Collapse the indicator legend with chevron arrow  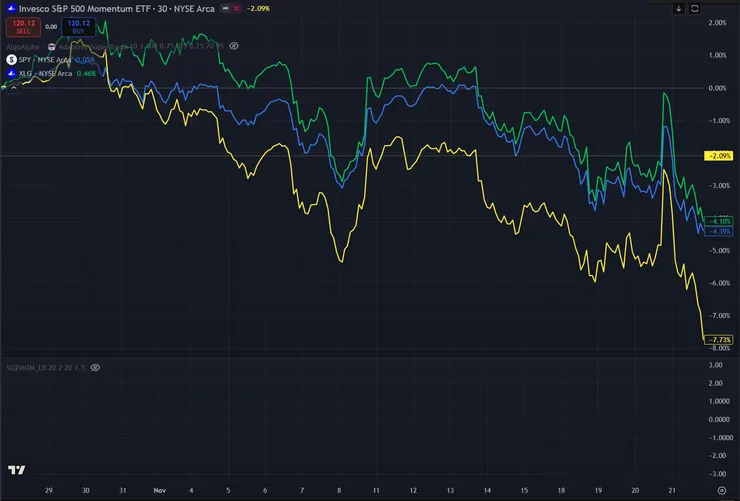pos(14,88)
